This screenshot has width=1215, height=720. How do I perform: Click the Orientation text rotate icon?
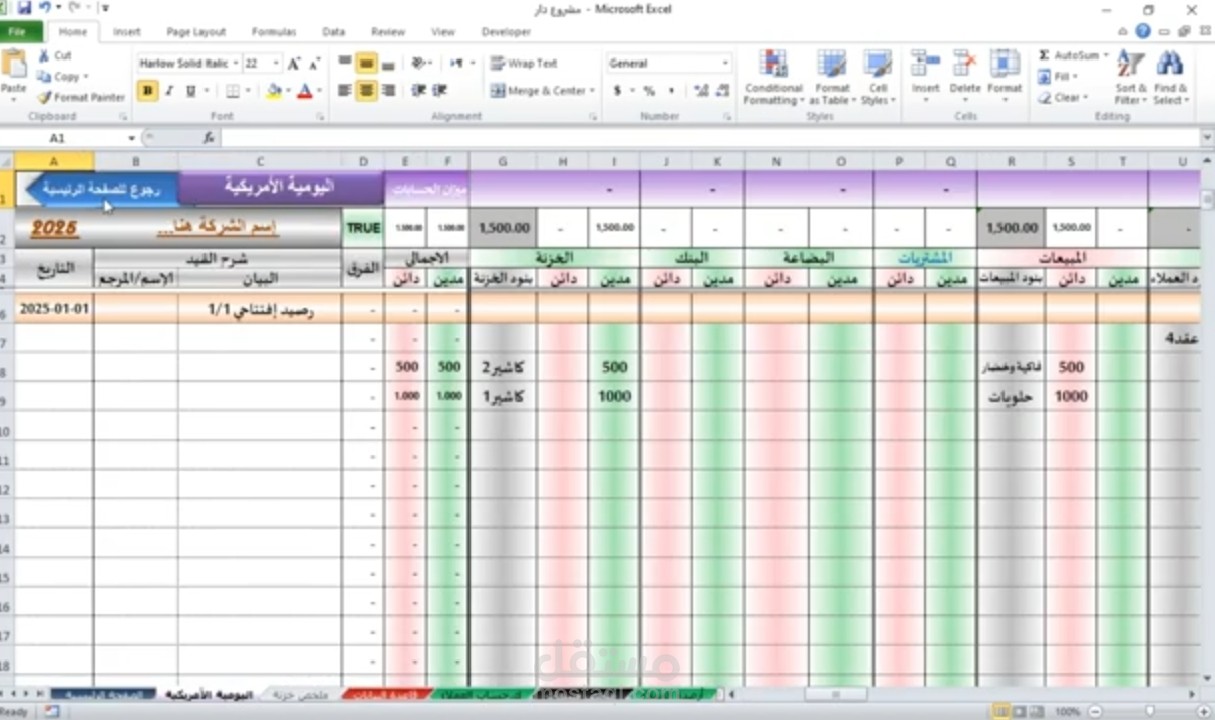point(420,63)
